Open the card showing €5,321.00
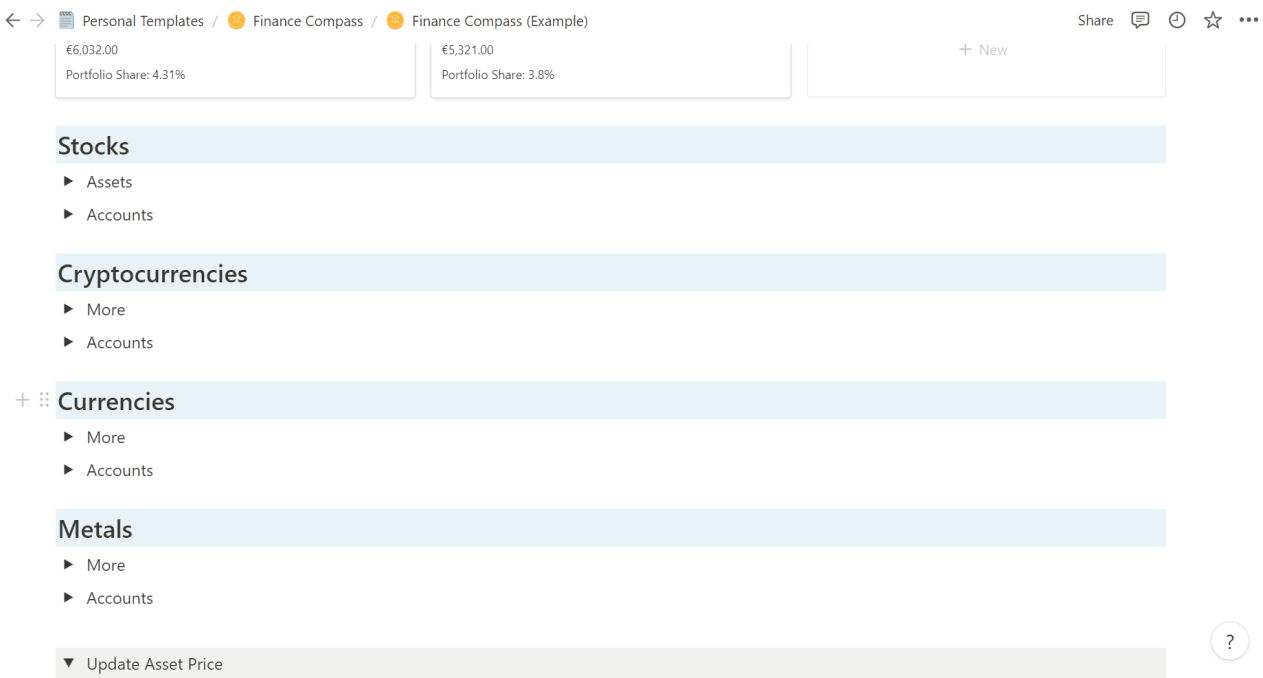Image resolution: width=1263 pixels, height=678 pixels. click(611, 69)
